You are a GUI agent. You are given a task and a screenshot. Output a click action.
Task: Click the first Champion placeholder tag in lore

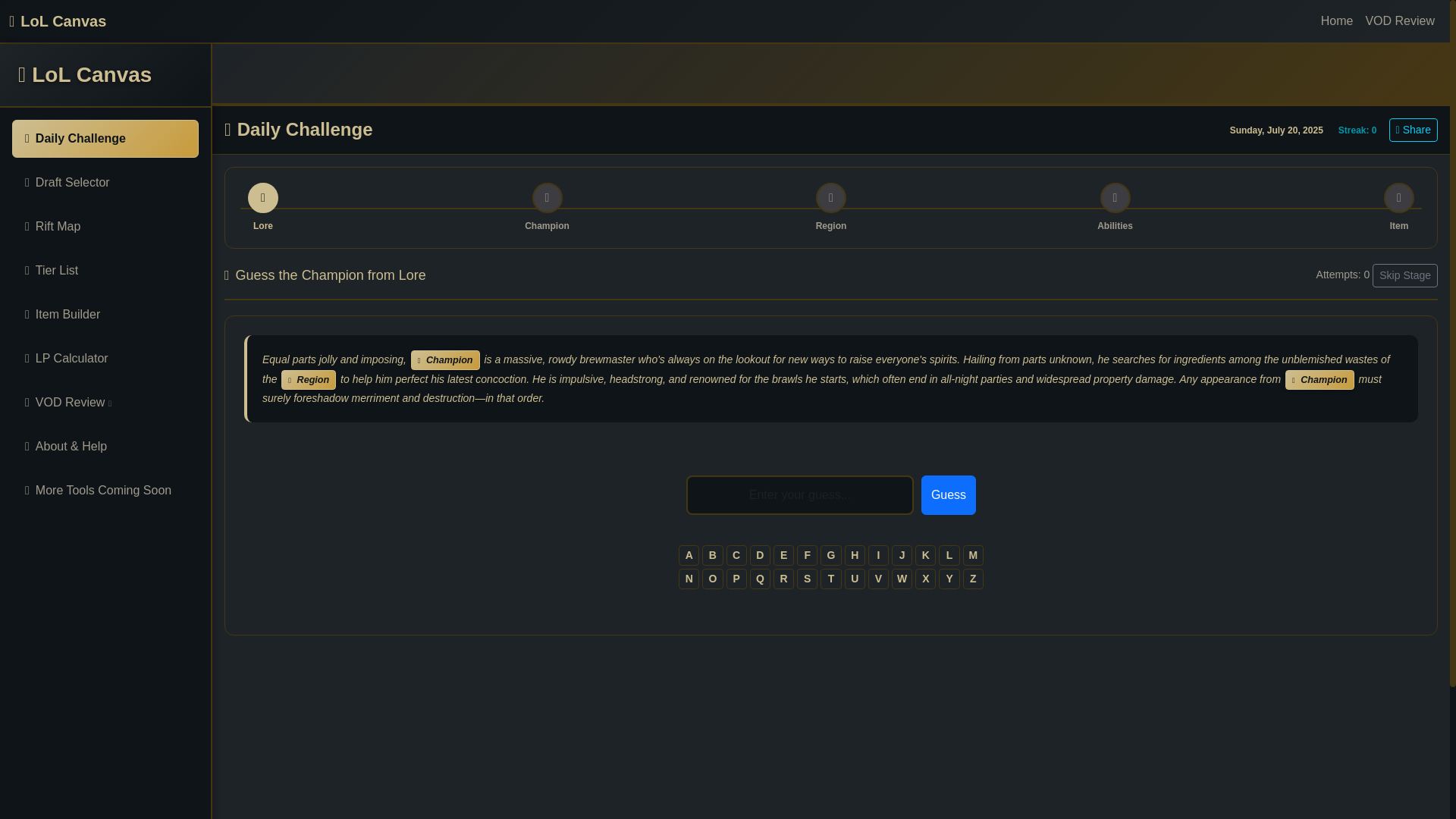[445, 360]
